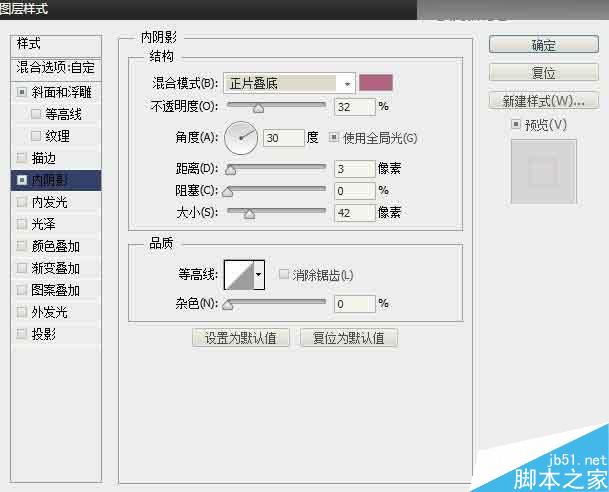Open 描边 settings page
The height and width of the screenshot is (492, 609).
click(44, 158)
